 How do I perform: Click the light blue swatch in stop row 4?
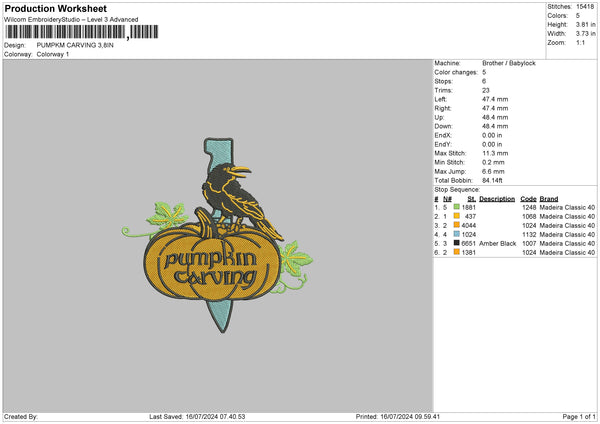point(457,234)
